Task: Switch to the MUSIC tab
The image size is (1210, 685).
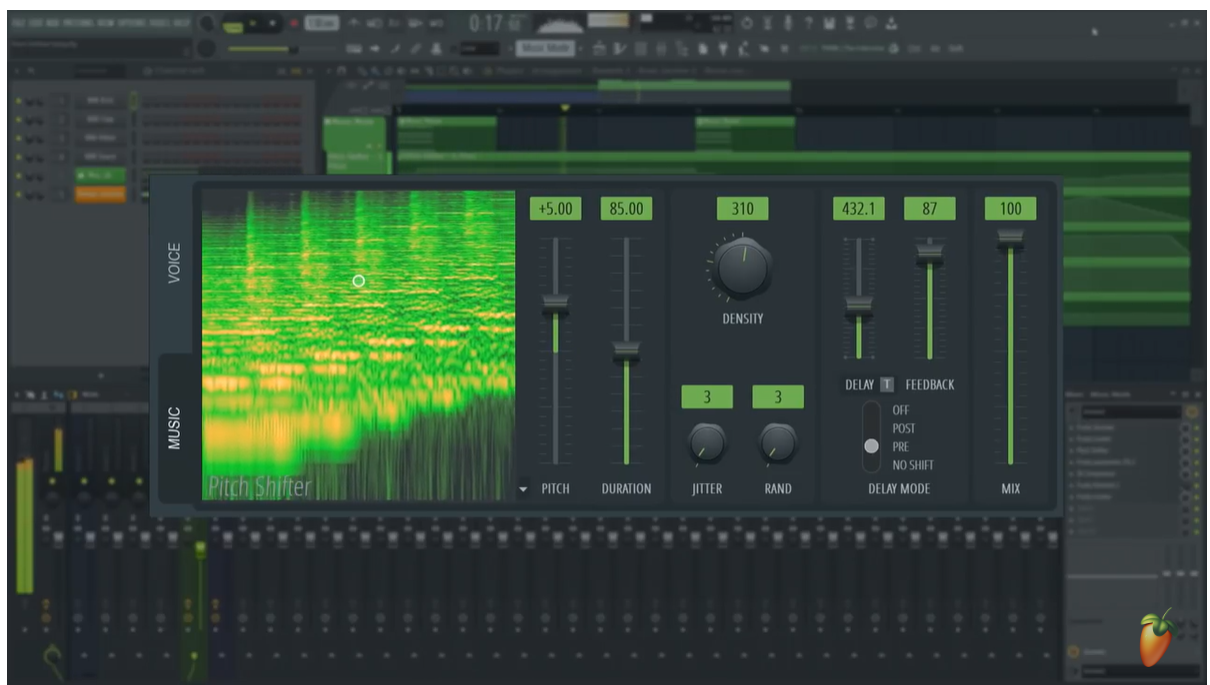Action: pyautogui.click(x=174, y=428)
